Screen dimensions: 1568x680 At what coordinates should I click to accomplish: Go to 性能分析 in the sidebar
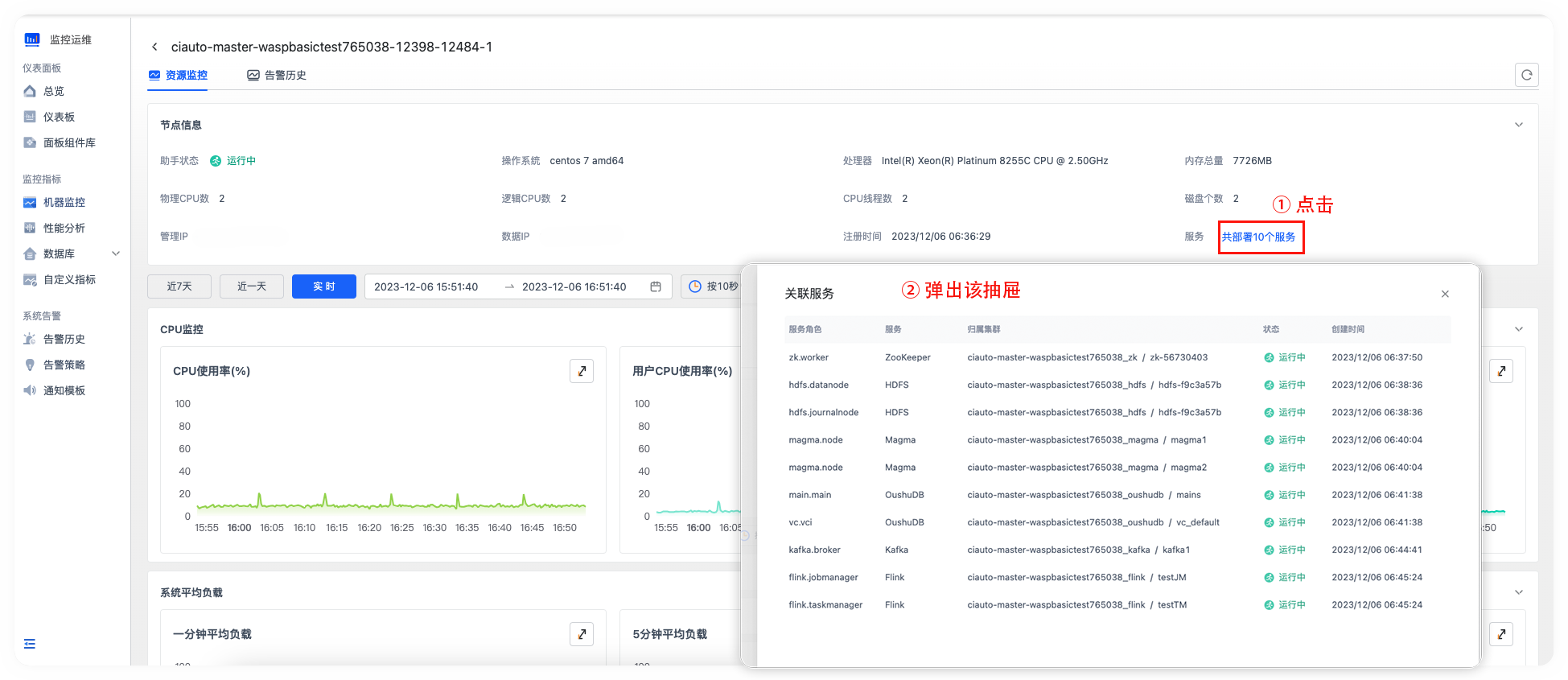(64, 229)
